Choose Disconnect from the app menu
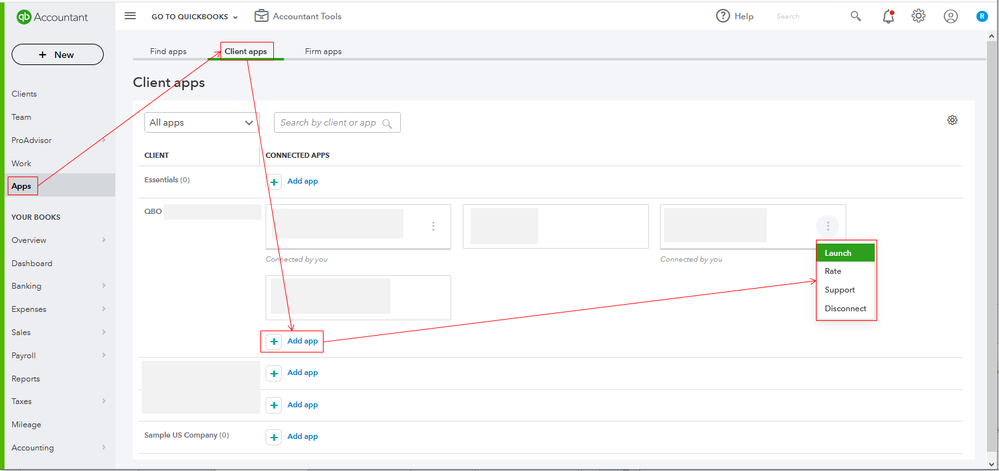This screenshot has height=471, width=999. click(x=846, y=308)
